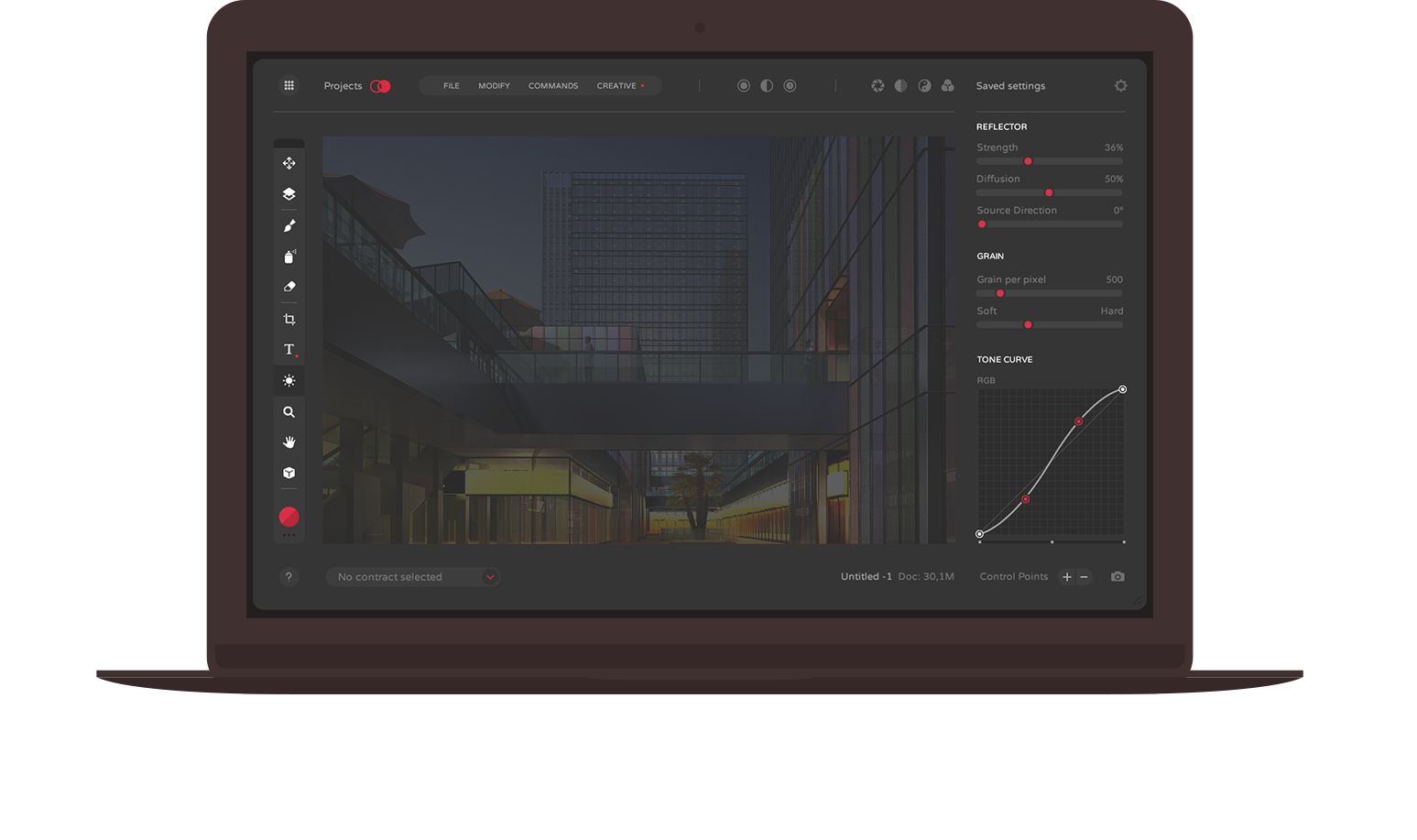The height and width of the screenshot is (840, 1417).
Task: Toggle the Projects switch
Action: (x=380, y=86)
